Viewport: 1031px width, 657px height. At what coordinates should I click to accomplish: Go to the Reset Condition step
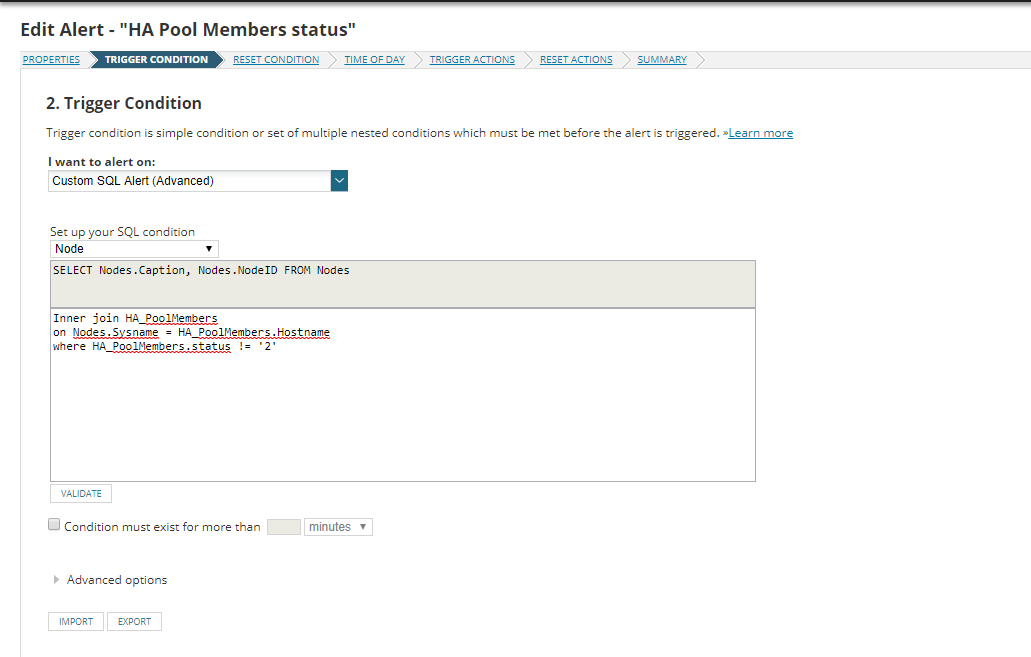pos(276,60)
